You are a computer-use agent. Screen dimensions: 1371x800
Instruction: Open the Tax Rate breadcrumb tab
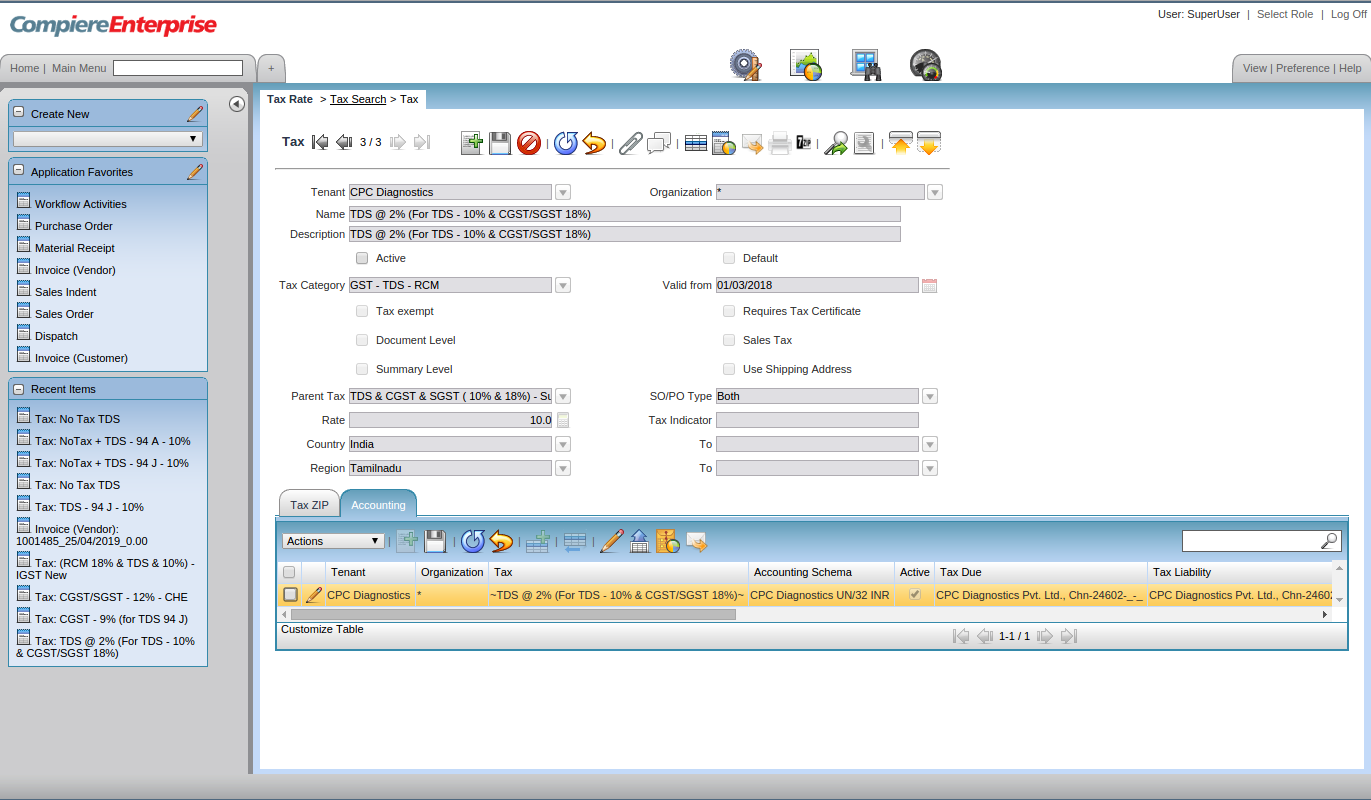[x=290, y=99]
